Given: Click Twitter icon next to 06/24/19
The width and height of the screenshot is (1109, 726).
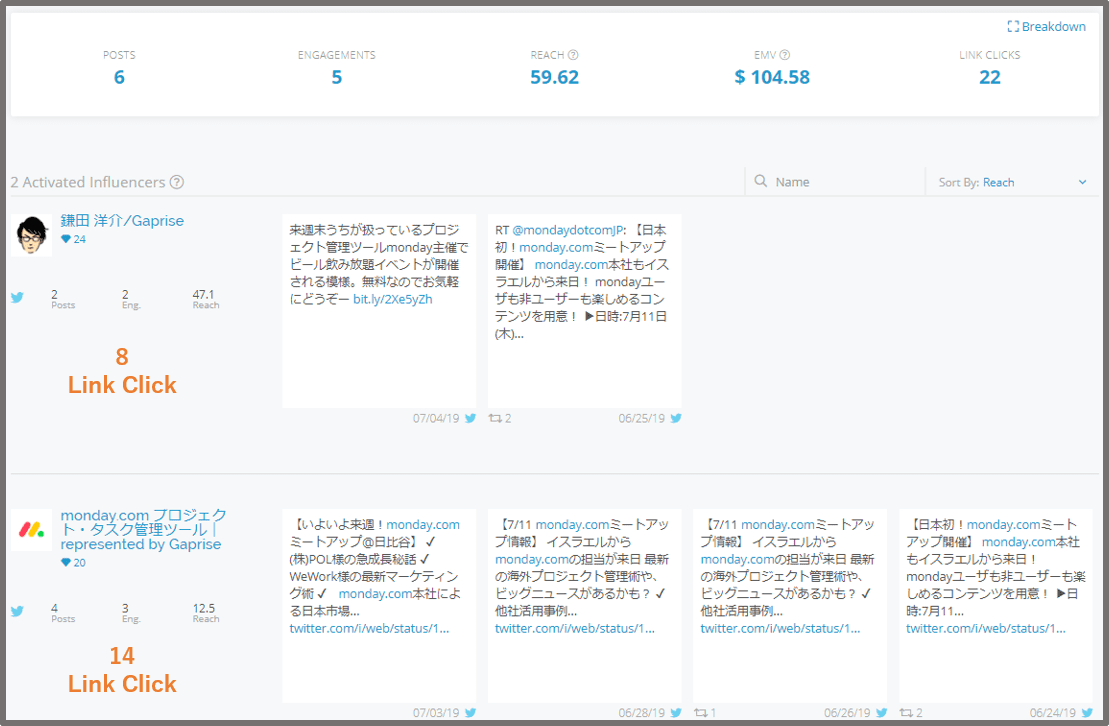Looking at the screenshot, I should [1086, 713].
